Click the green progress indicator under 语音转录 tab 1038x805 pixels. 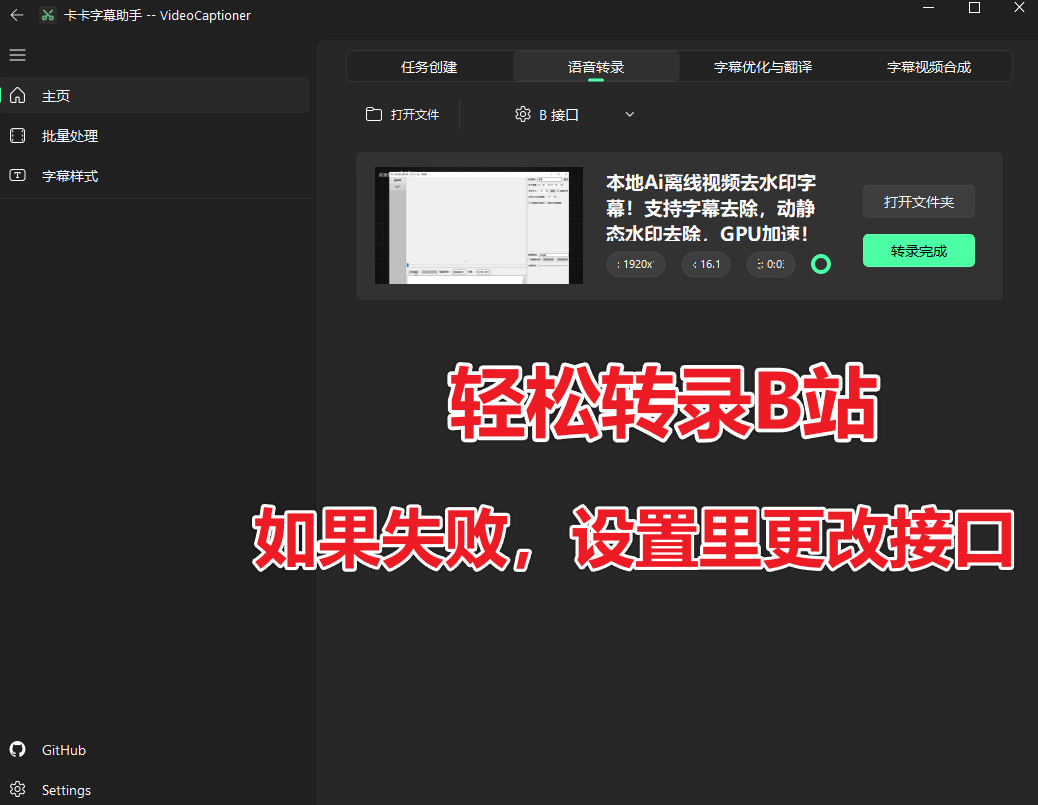(596, 79)
